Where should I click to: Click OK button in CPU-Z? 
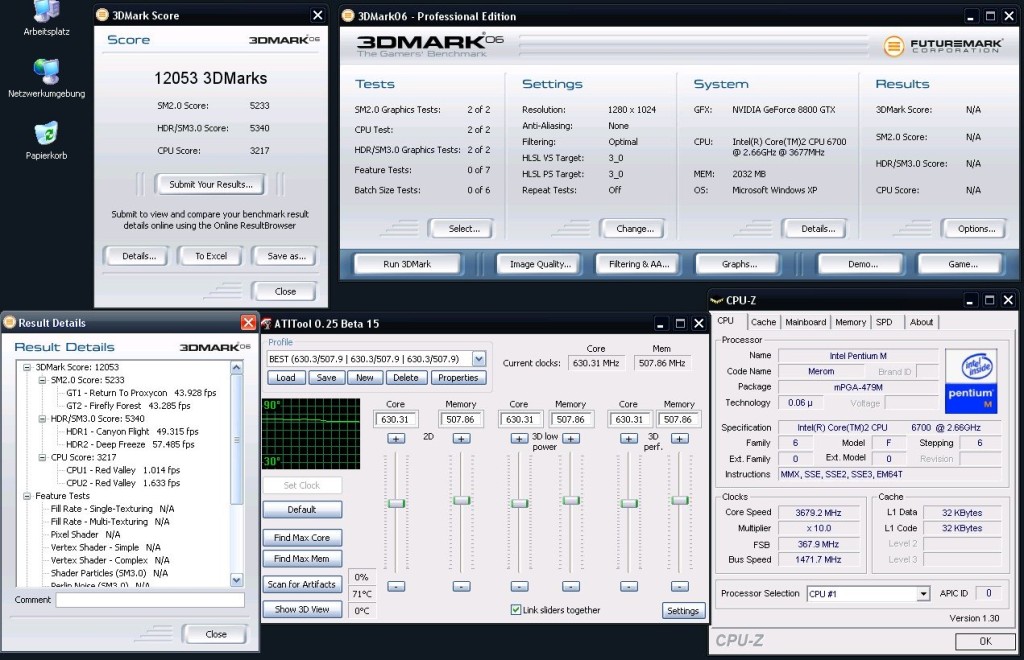(x=985, y=641)
